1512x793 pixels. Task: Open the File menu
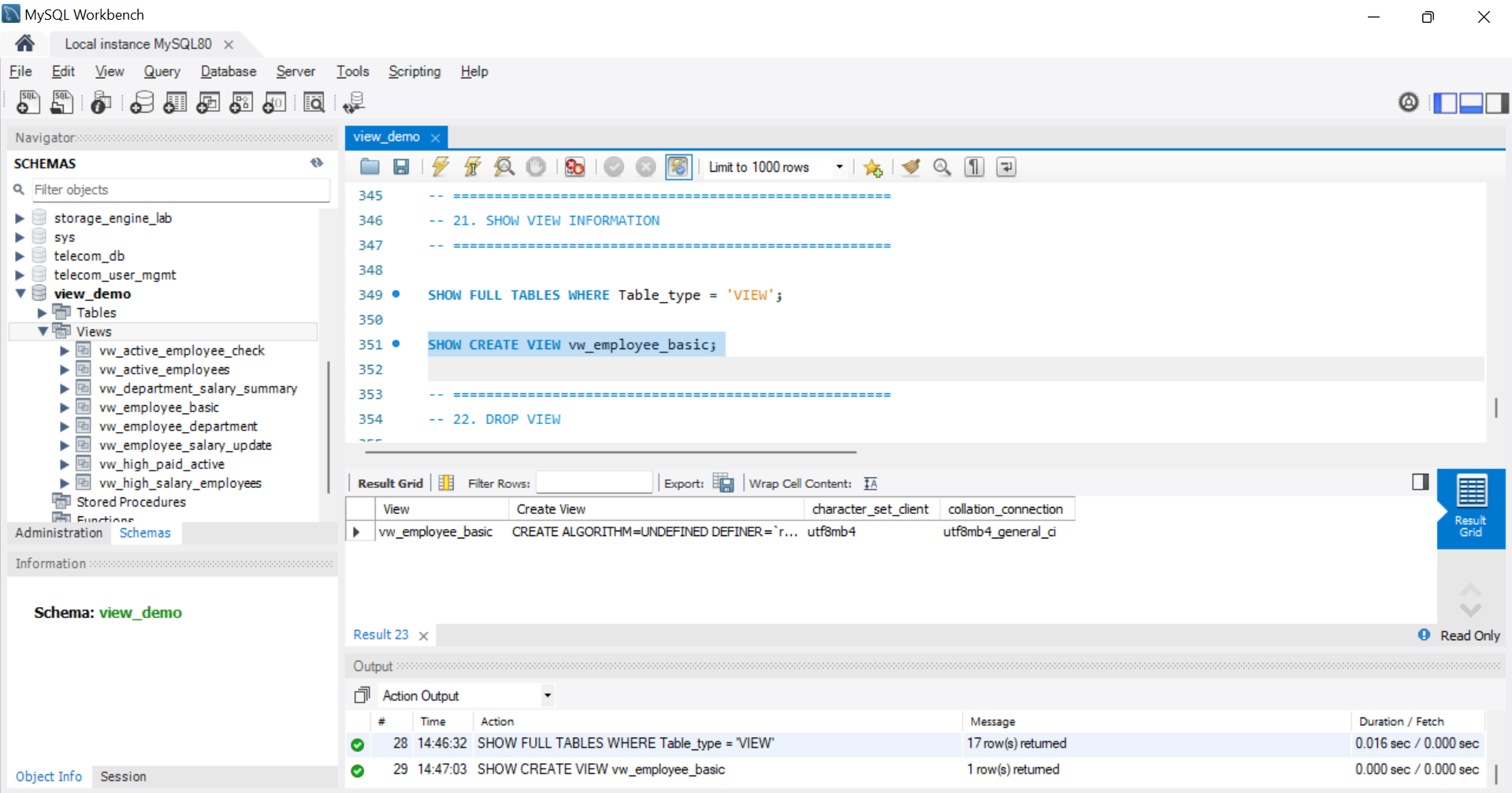pyautogui.click(x=20, y=71)
